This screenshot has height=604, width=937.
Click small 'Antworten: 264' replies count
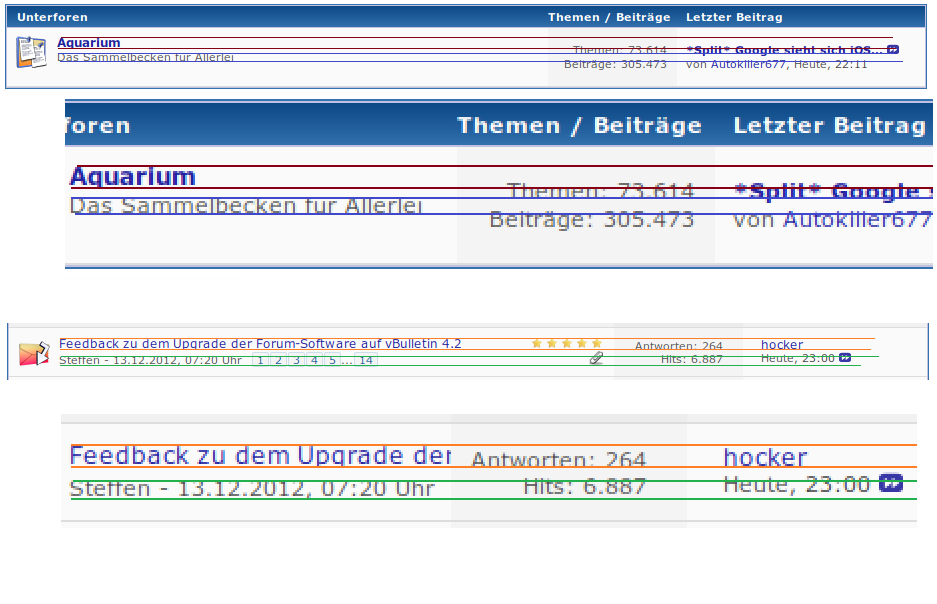click(678, 346)
